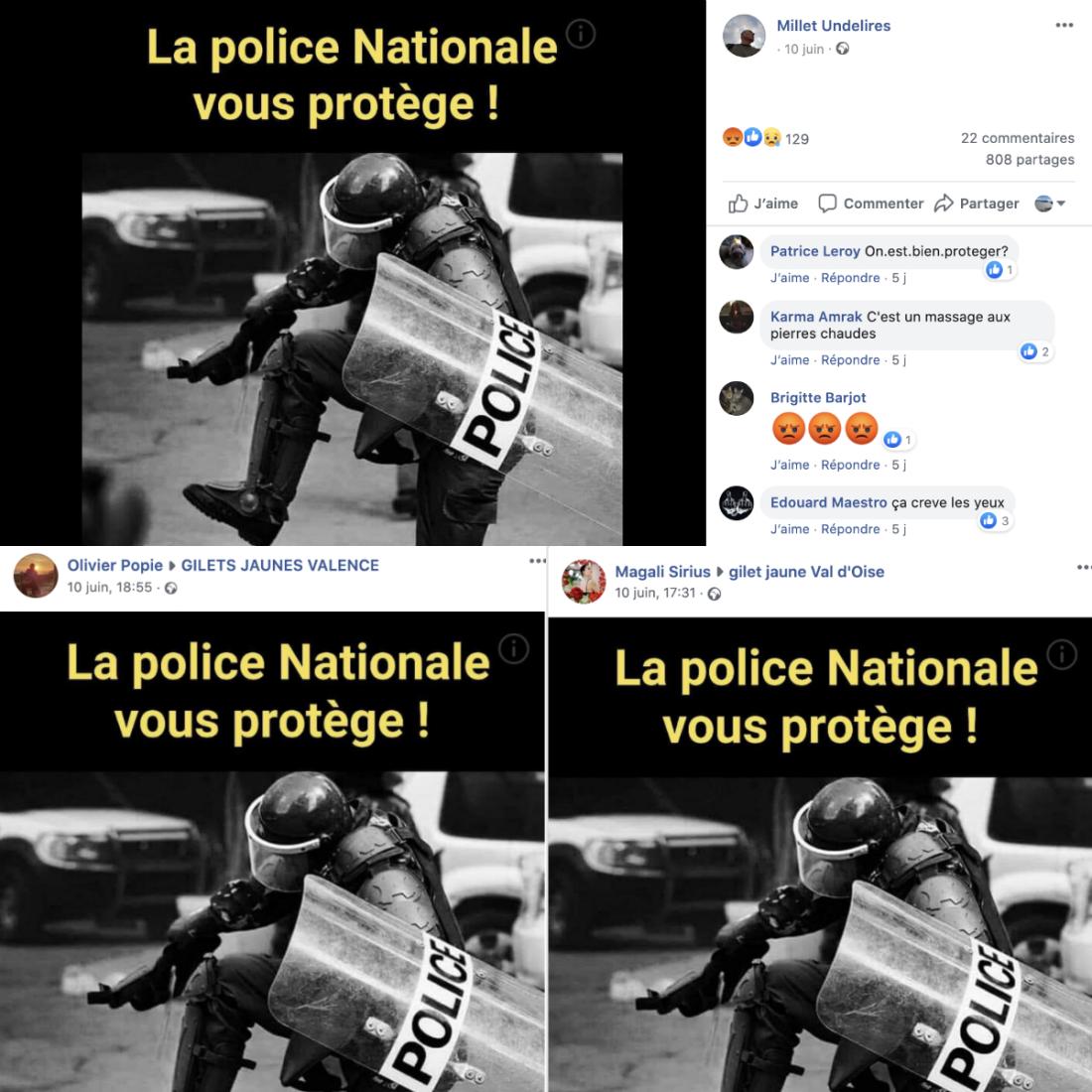Open the info icon on the top image
This screenshot has height=1092, width=1092.
pos(580,34)
